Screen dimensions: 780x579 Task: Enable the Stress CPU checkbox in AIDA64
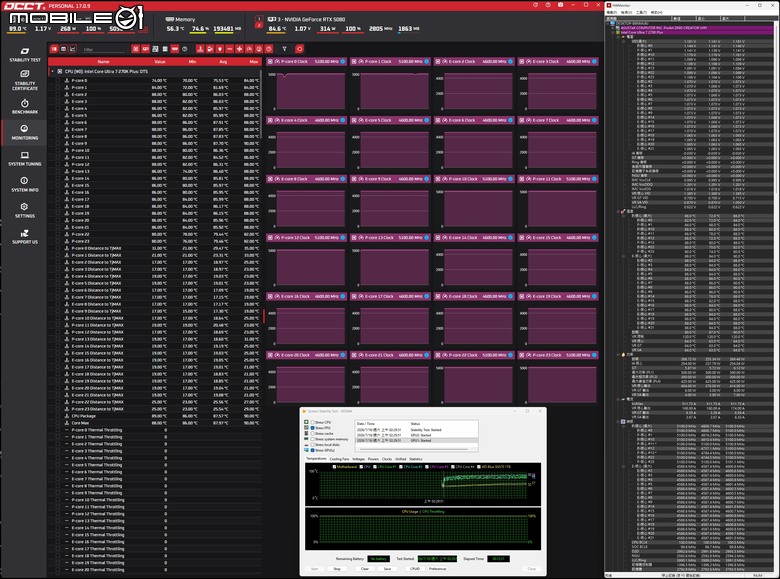[x=312, y=422]
